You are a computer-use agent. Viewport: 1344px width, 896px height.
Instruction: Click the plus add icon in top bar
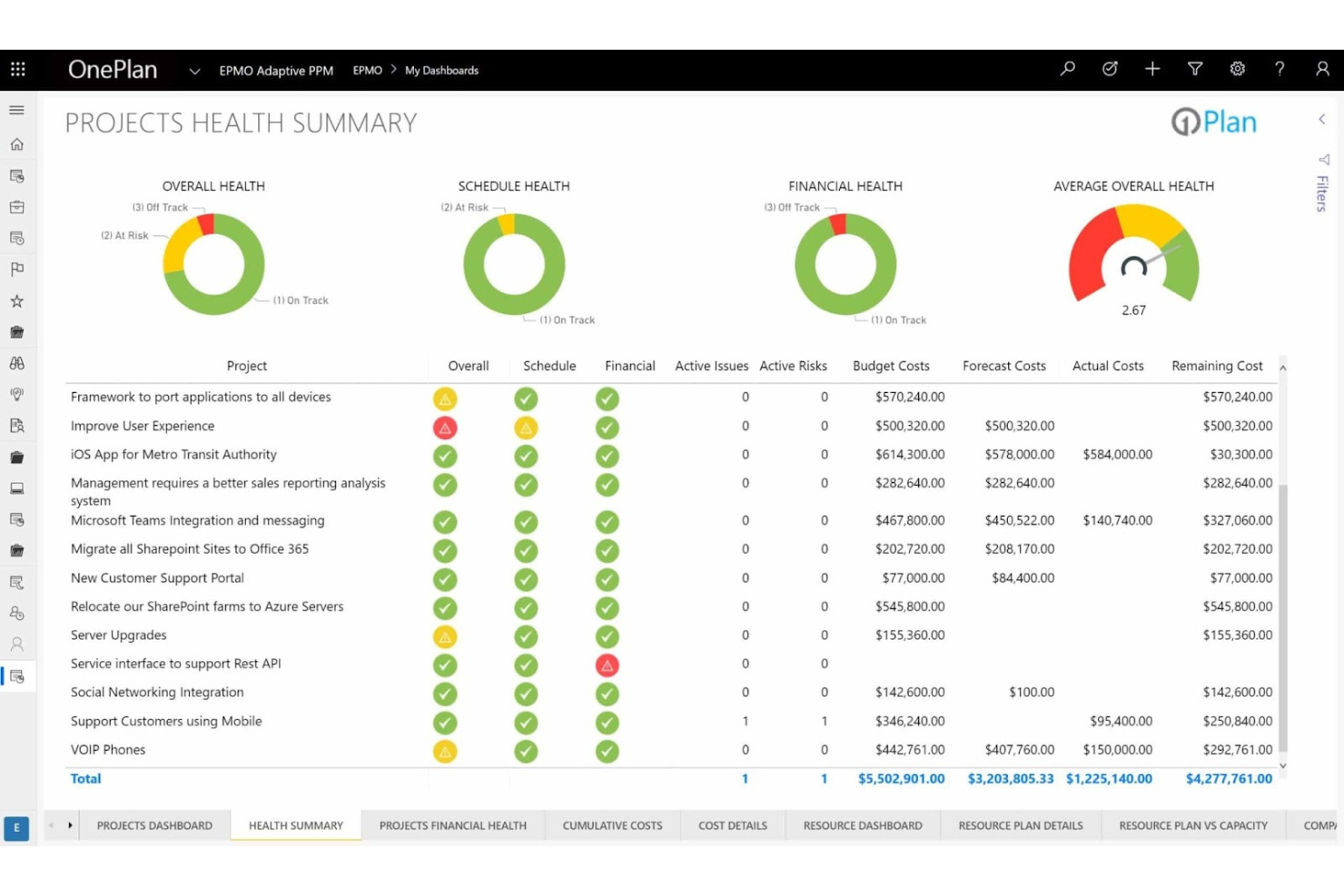(x=1152, y=69)
